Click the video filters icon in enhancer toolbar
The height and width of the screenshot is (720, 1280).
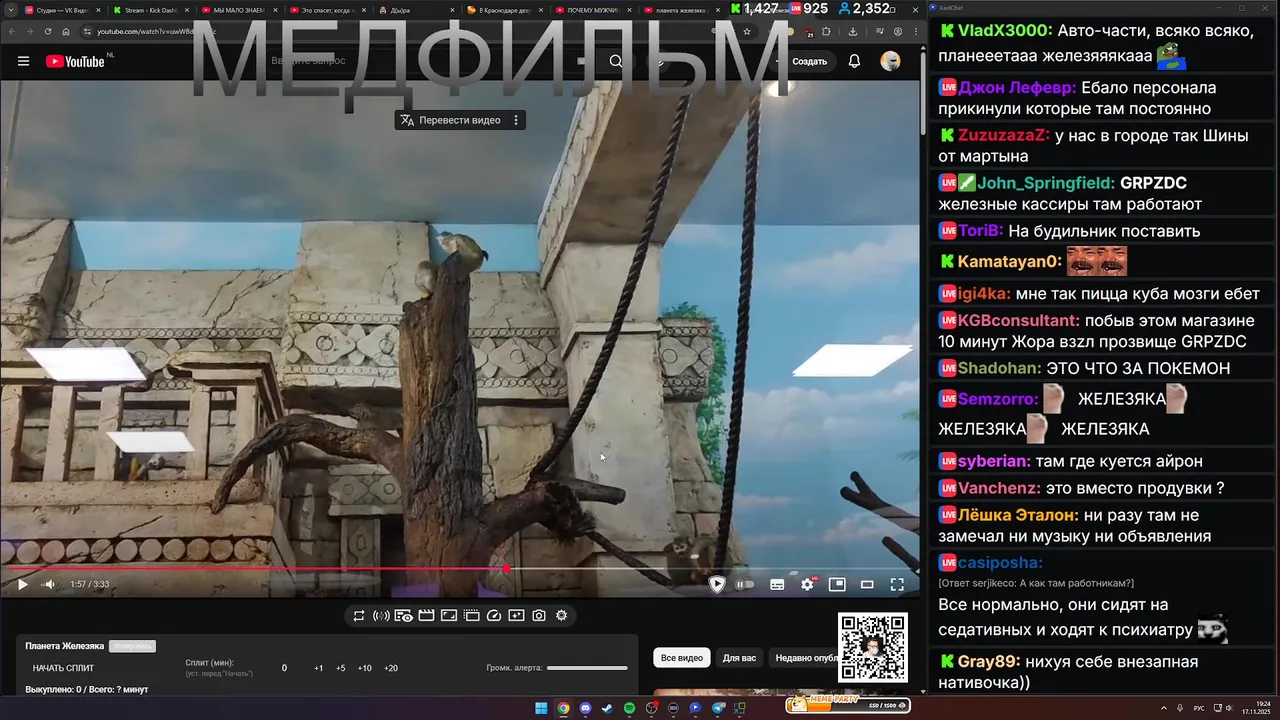pos(516,616)
